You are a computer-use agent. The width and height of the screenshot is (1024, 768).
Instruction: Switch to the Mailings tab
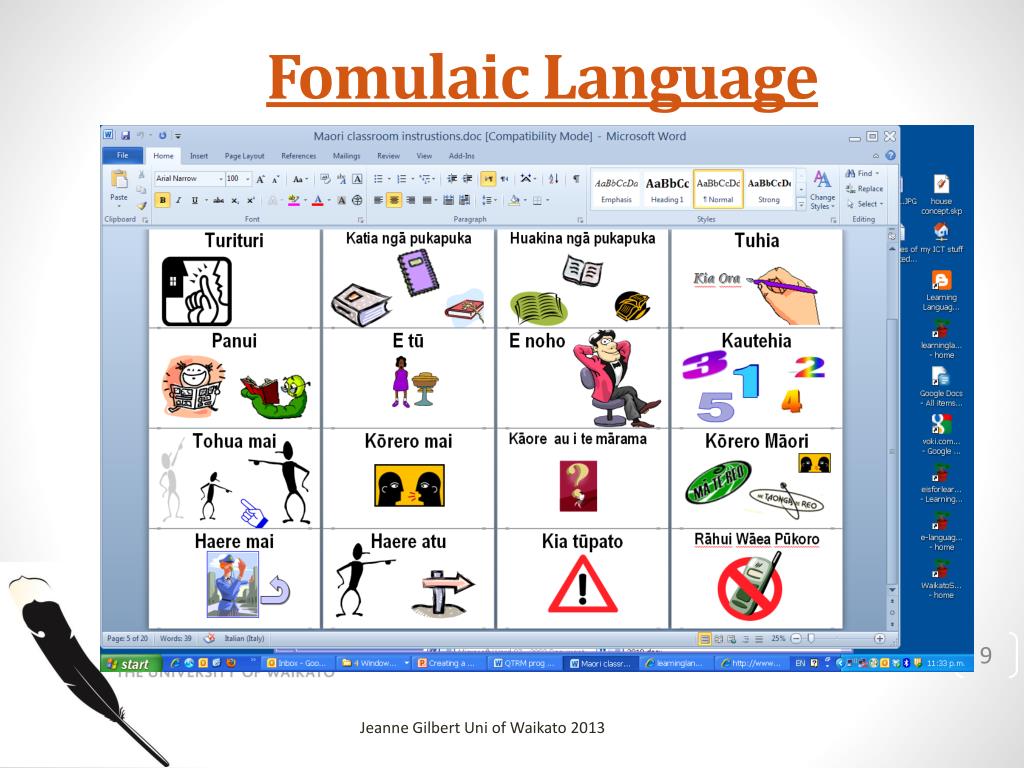click(x=346, y=156)
